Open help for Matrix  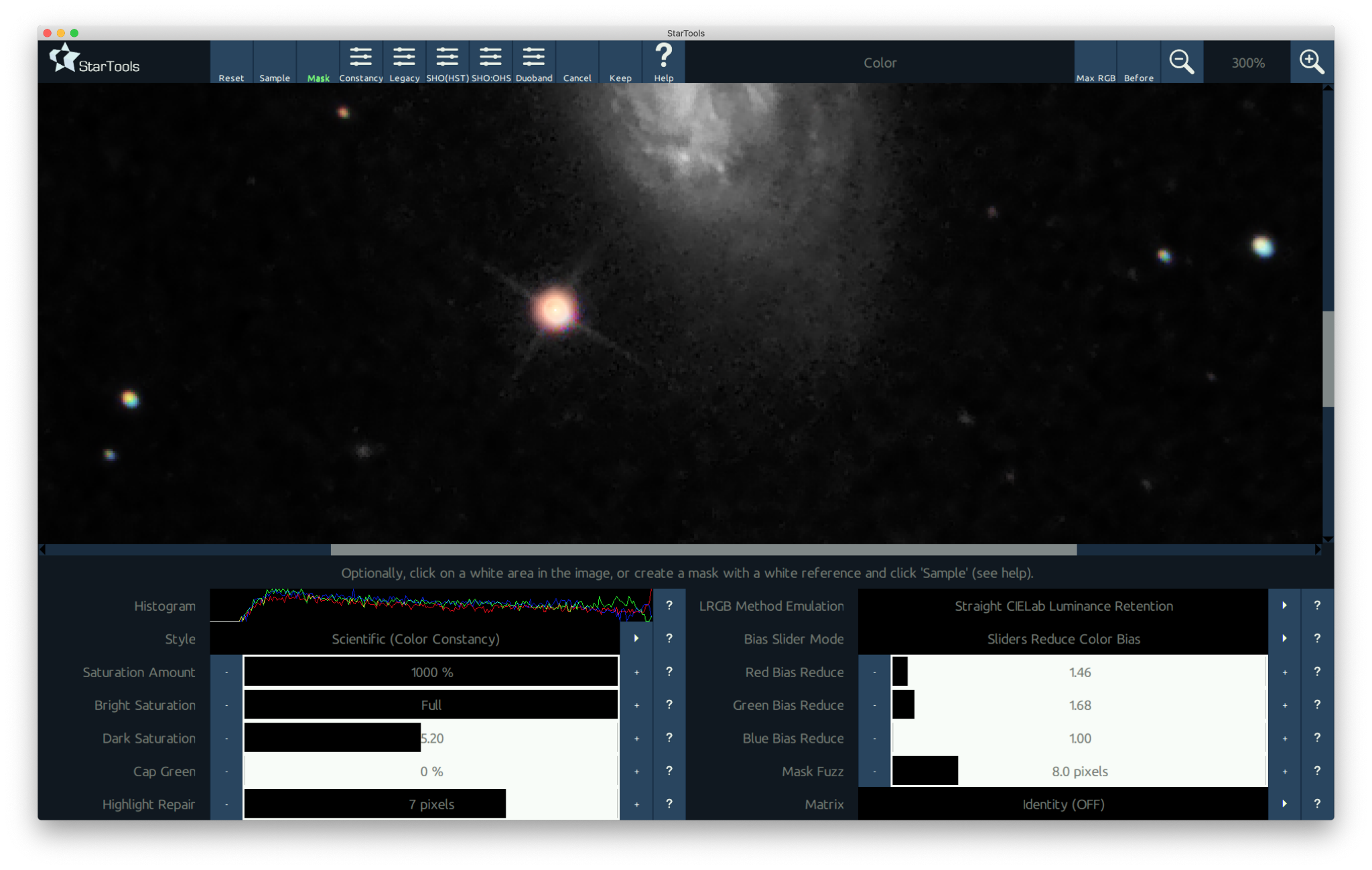[1317, 804]
